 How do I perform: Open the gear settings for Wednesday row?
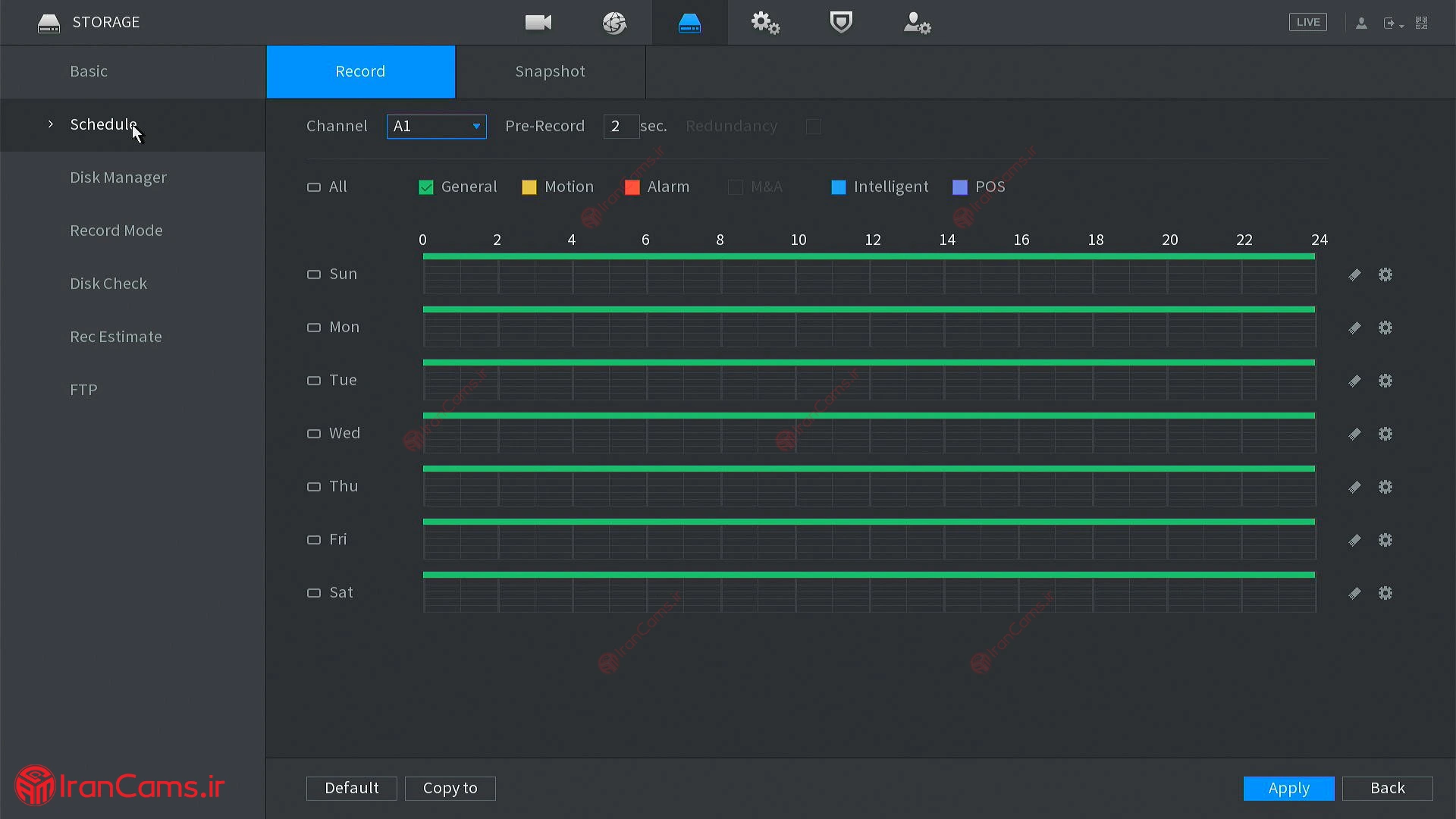[x=1385, y=434]
